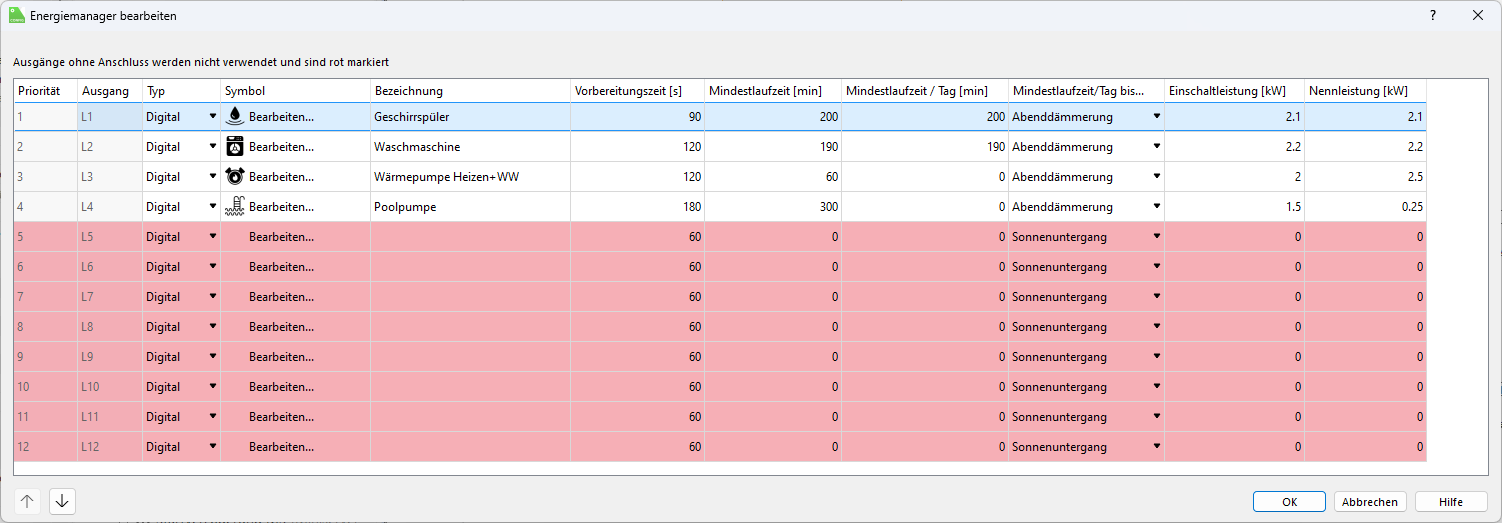Move selected row up with arrow button

point(27,501)
